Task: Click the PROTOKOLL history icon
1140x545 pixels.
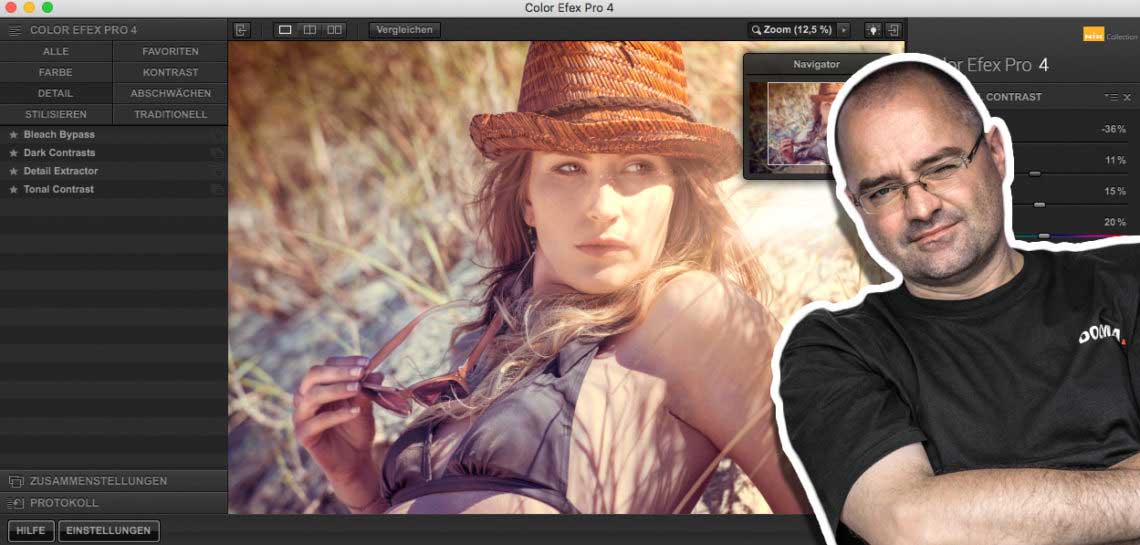Action: [x=15, y=503]
